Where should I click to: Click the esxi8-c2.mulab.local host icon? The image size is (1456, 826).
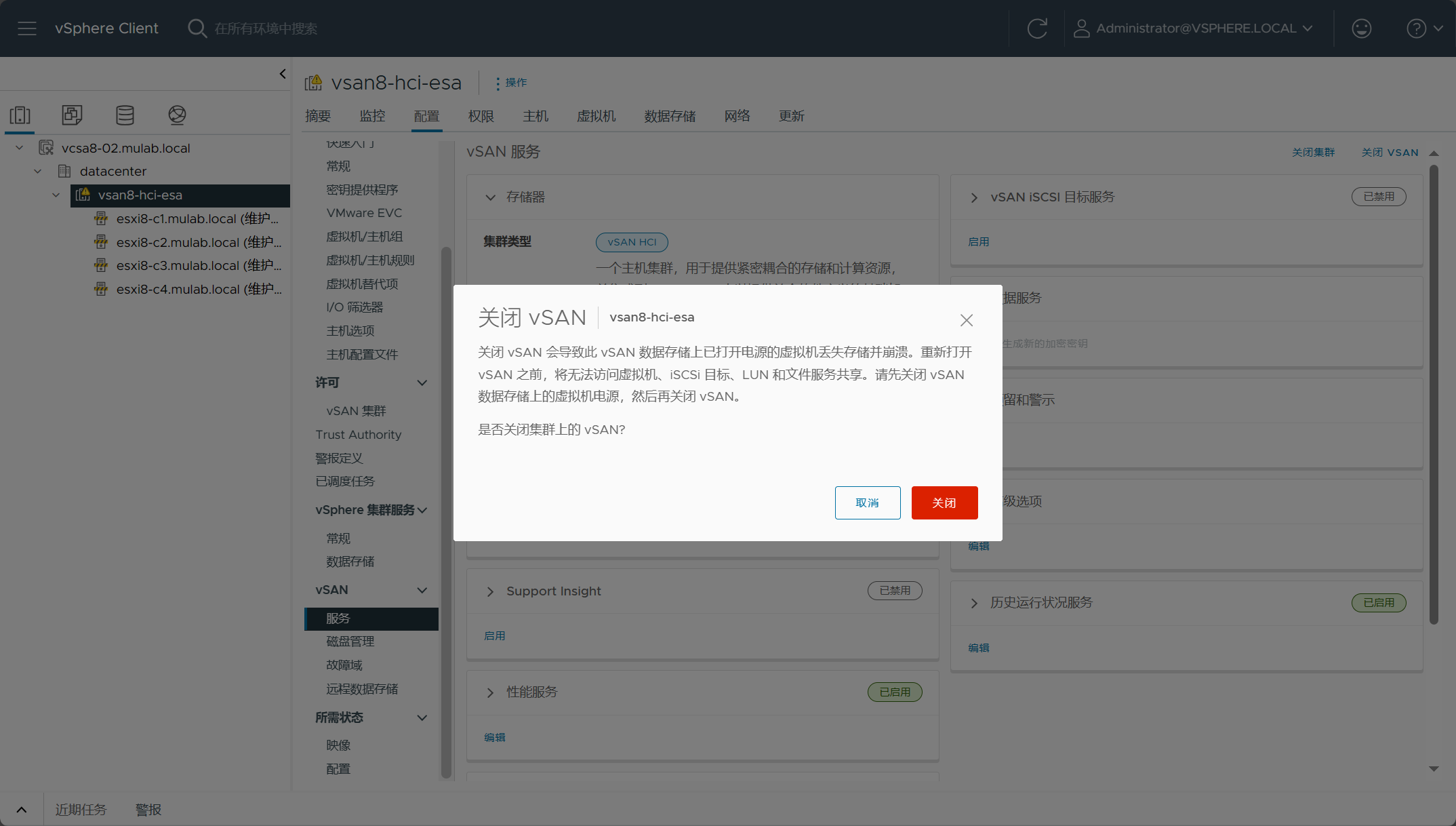point(101,242)
